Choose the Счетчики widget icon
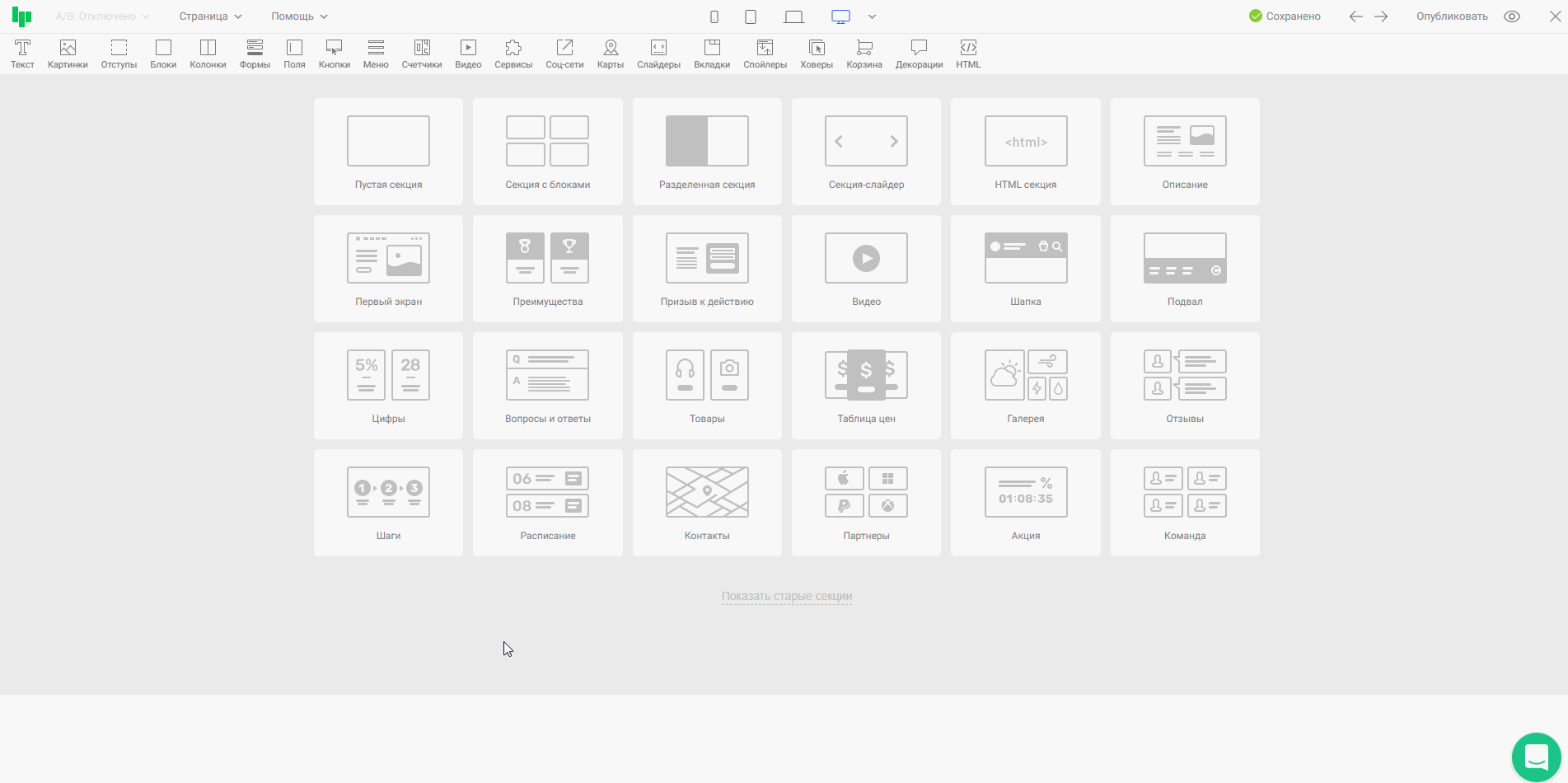This screenshot has width=1568, height=783. coord(421,54)
